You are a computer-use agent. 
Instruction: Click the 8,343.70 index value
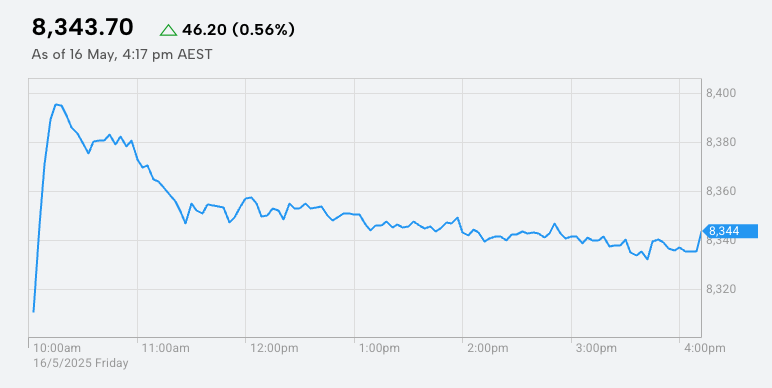(x=82, y=27)
